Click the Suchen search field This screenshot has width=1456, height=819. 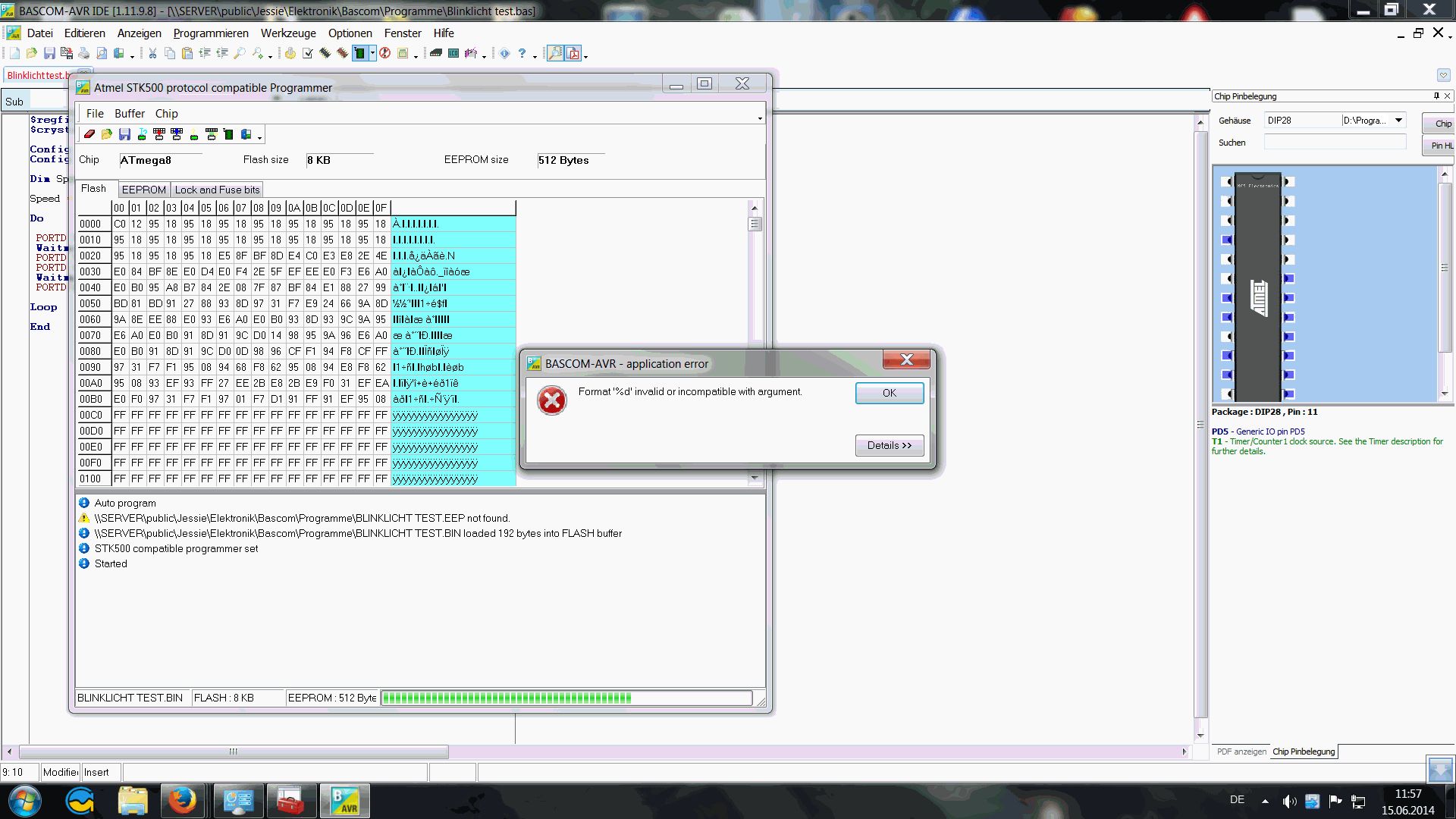1335,143
